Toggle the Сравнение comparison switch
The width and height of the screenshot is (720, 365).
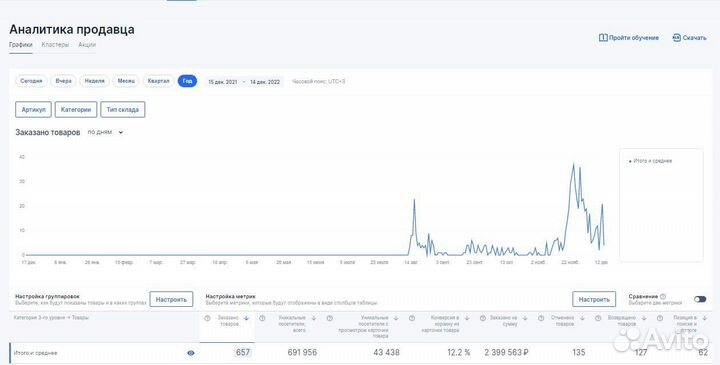700,299
